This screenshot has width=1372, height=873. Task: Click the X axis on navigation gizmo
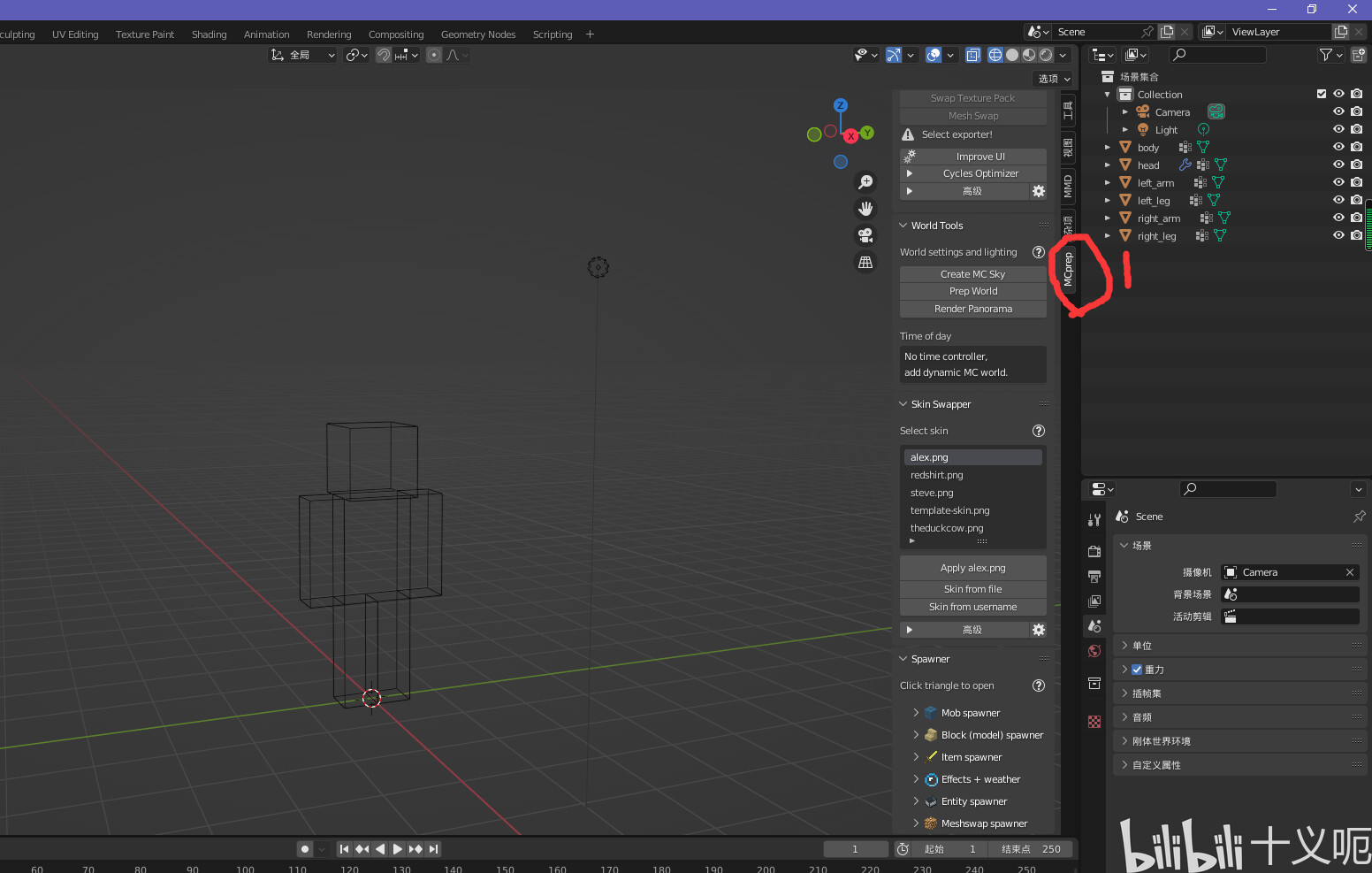(x=850, y=136)
